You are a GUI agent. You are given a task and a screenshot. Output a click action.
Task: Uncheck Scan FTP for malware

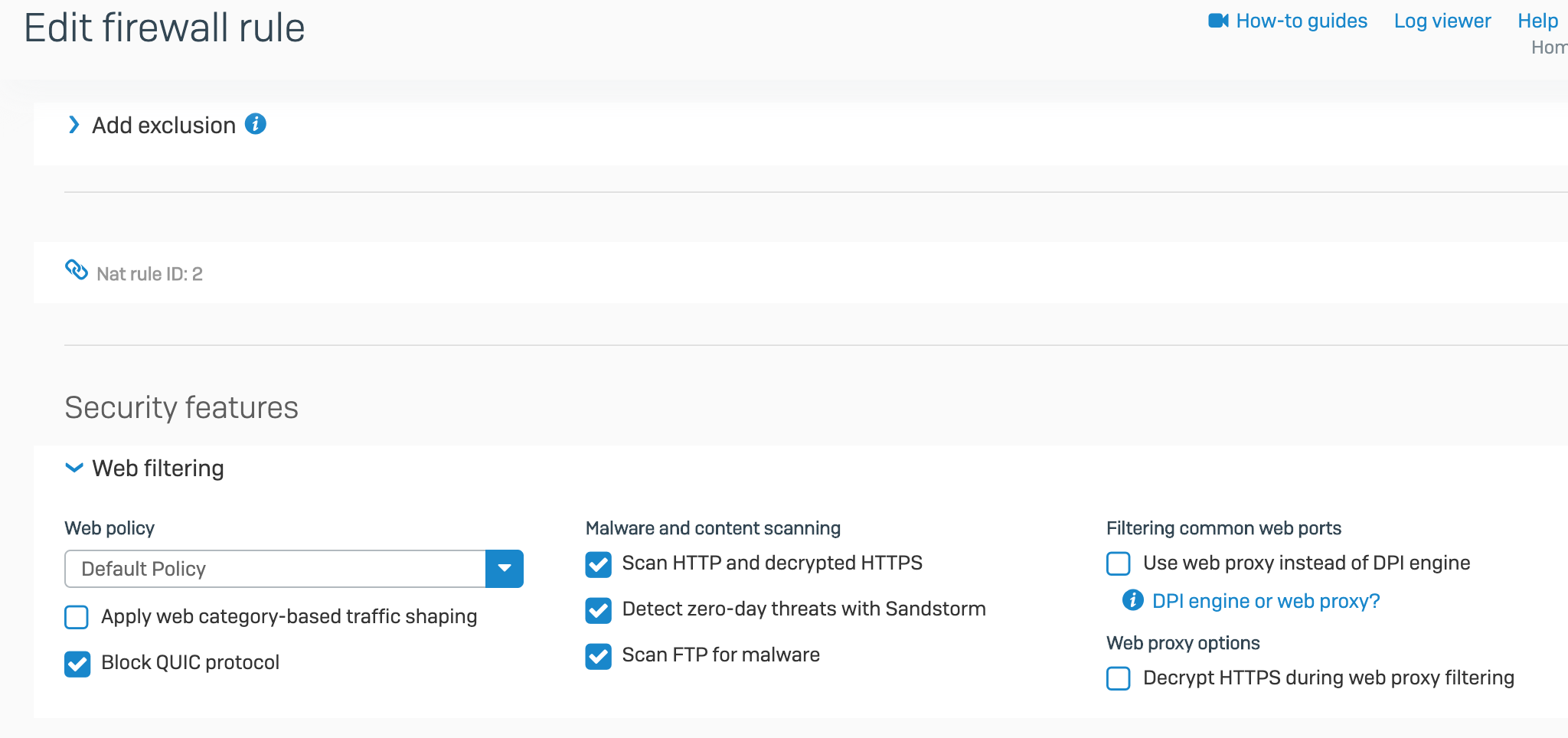(599, 656)
